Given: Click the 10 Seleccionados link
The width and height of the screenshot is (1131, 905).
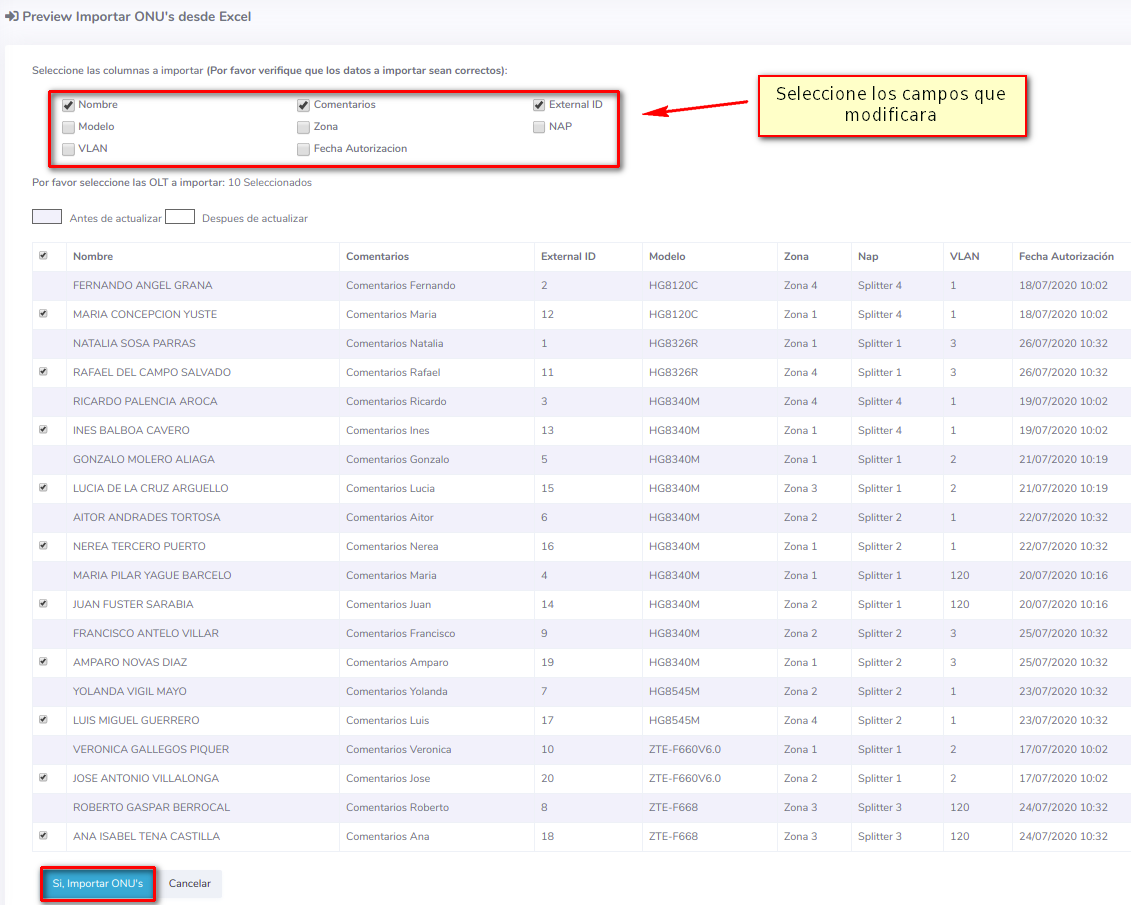Looking at the screenshot, I should click(270, 183).
